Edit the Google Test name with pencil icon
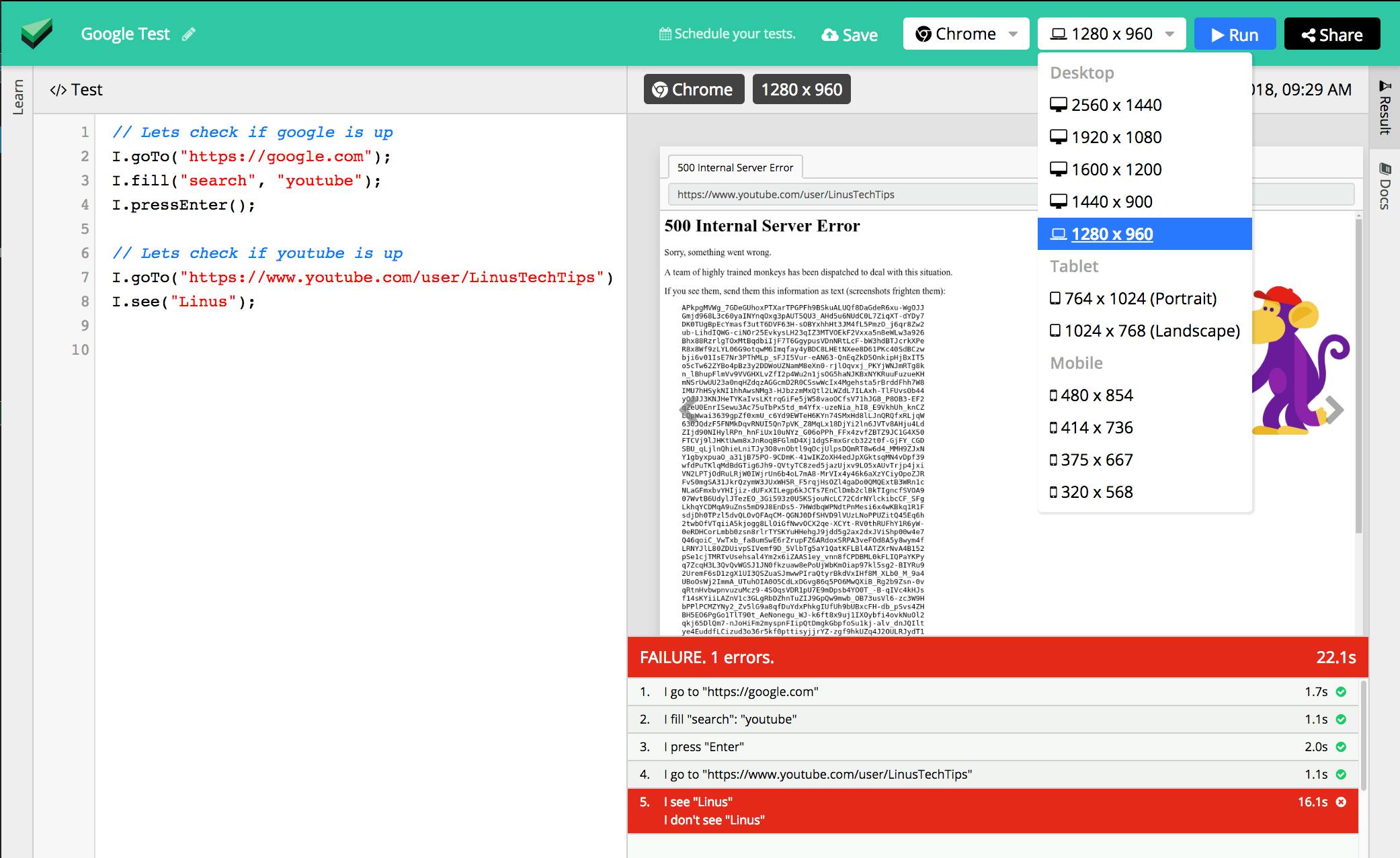Screen dimensions: 1400x858 [x=189, y=34]
